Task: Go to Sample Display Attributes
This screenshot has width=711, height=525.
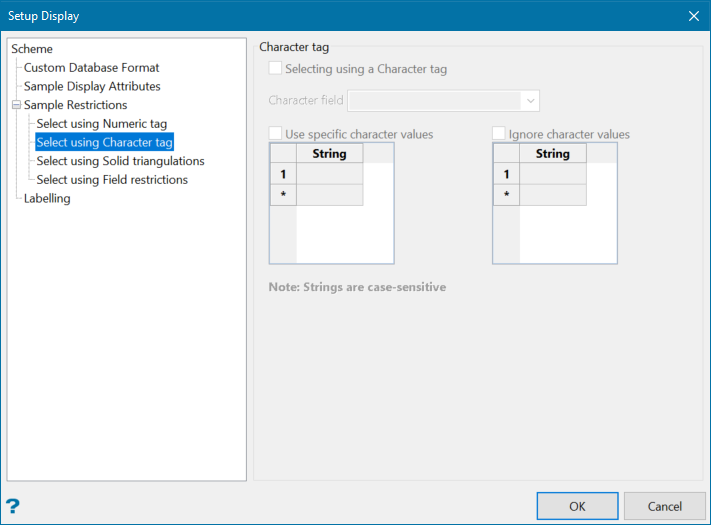Action: click(x=92, y=87)
